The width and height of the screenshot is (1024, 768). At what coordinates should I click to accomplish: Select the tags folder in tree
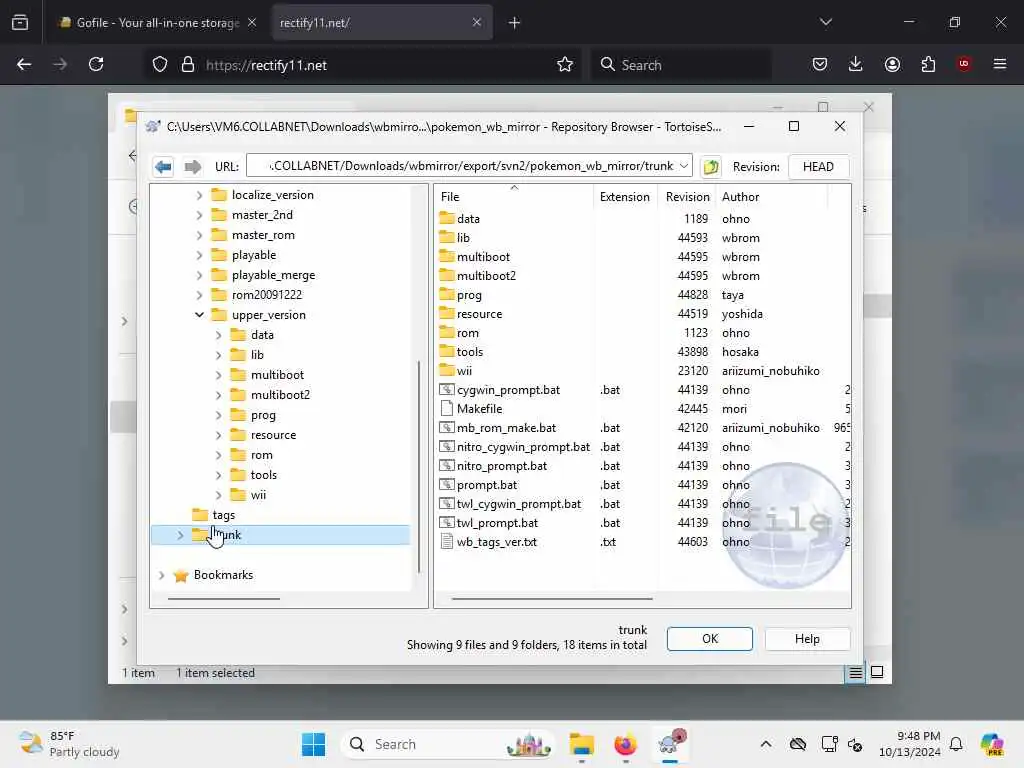point(223,515)
